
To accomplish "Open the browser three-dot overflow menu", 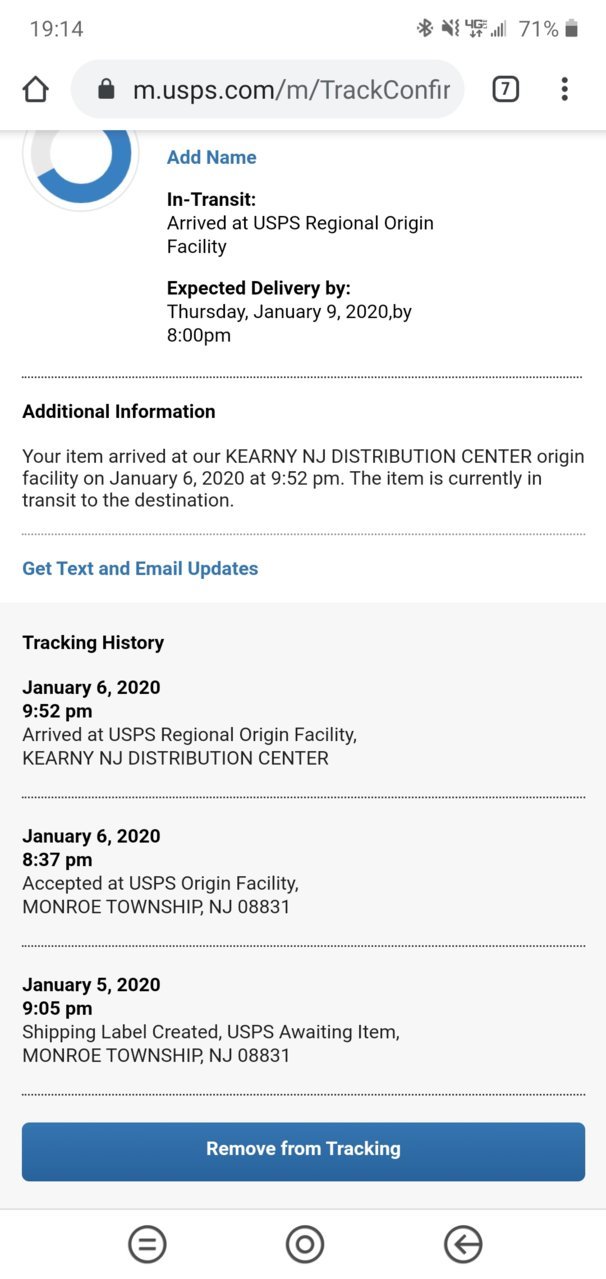I will click(x=565, y=90).
